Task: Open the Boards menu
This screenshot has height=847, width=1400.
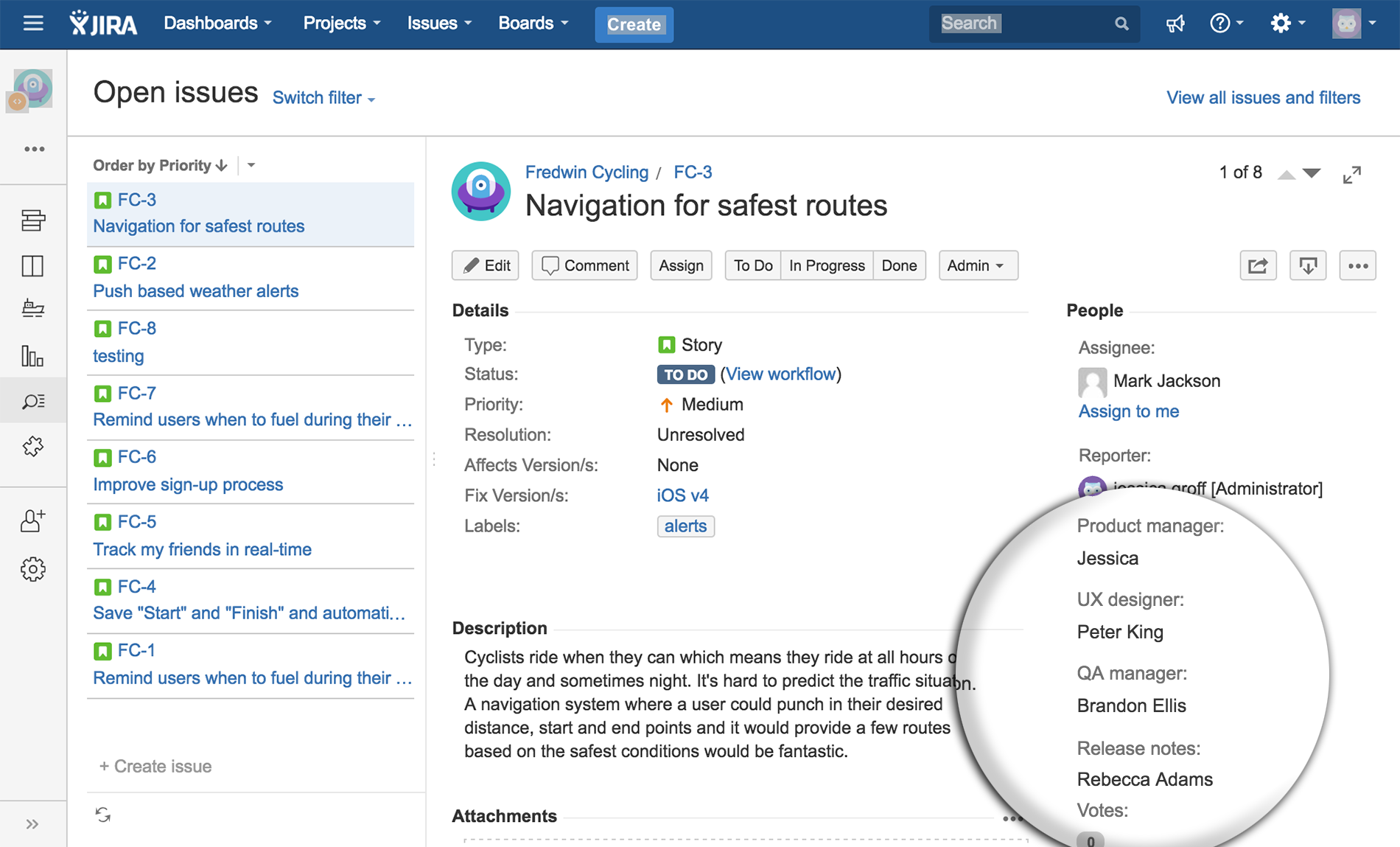Action: click(x=533, y=24)
